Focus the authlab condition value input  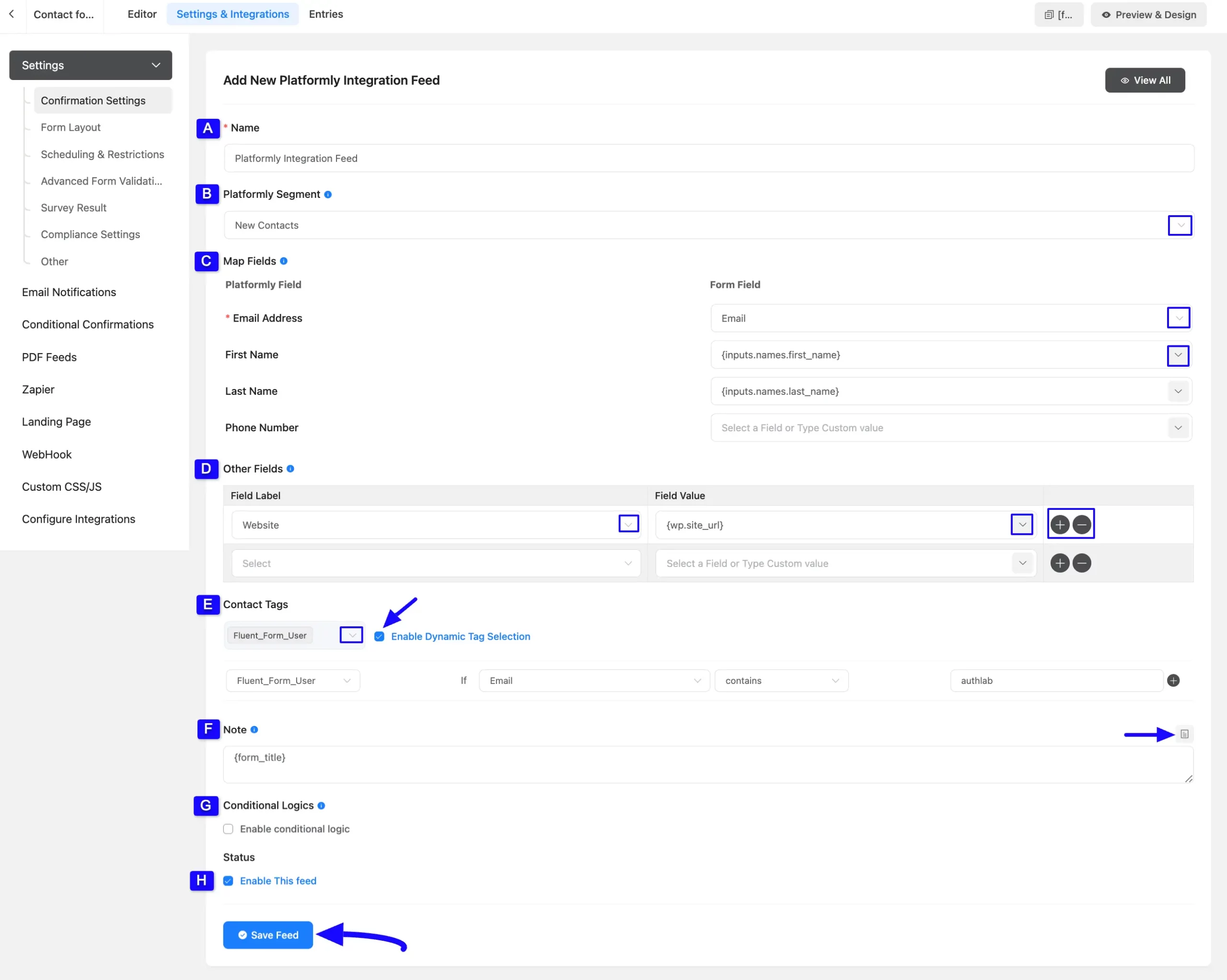(x=1056, y=680)
